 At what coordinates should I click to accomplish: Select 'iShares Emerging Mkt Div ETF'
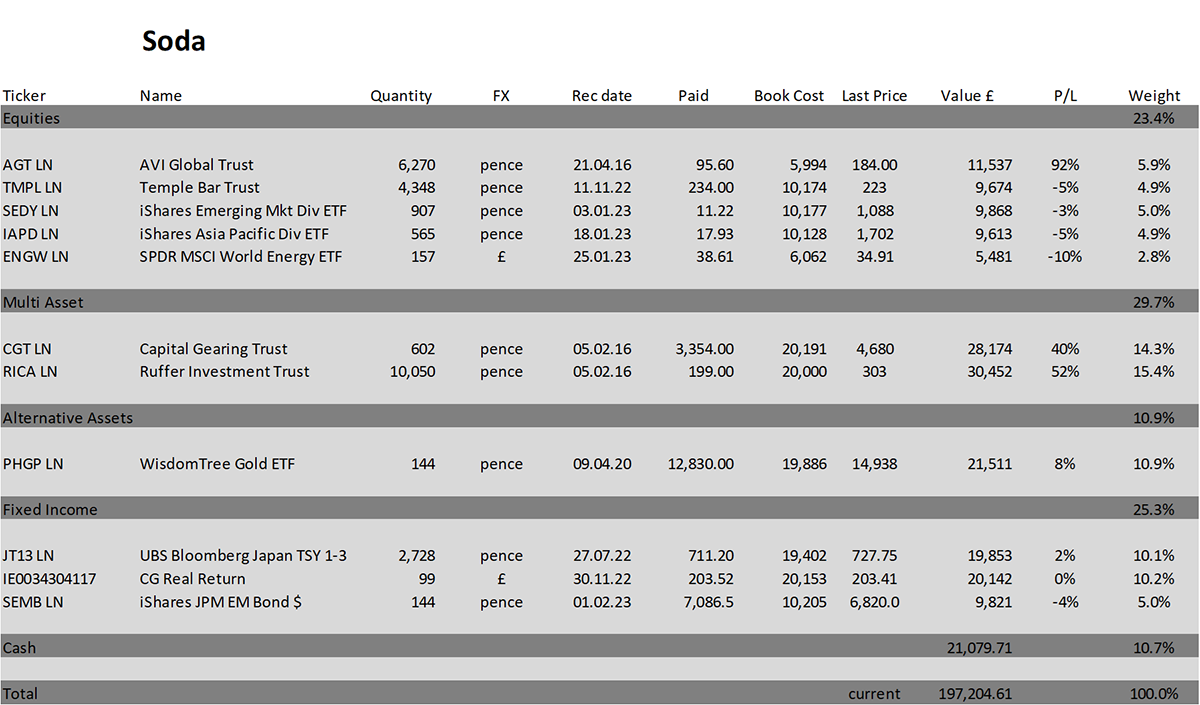coord(243,211)
